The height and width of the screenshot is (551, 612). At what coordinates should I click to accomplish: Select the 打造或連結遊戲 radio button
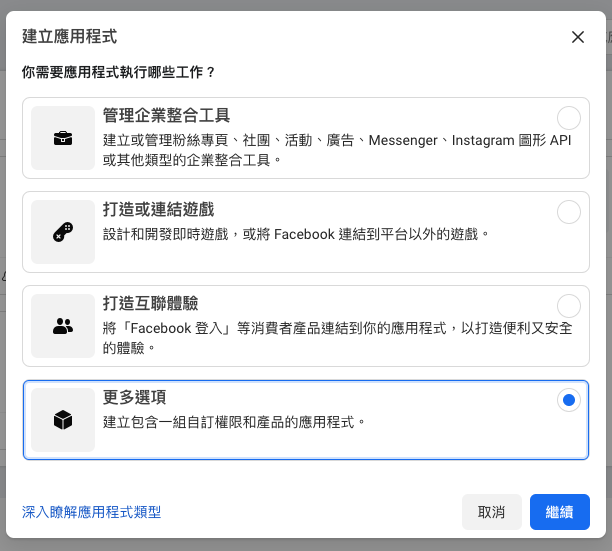tap(568, 211)
